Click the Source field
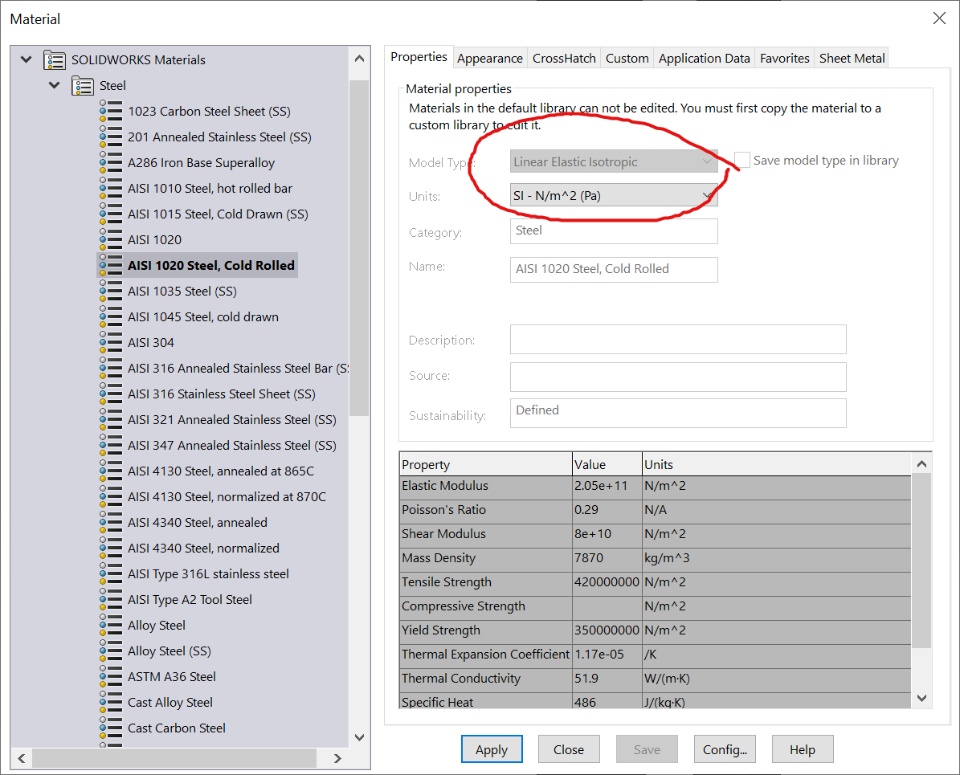 point(678,376)
